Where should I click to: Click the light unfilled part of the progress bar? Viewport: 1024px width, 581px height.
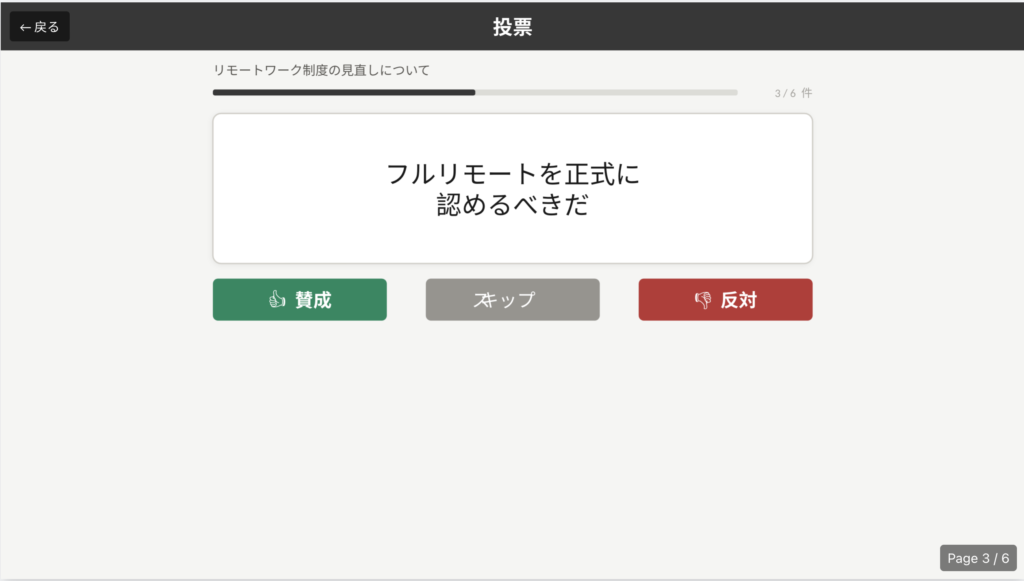pos(606,92)
